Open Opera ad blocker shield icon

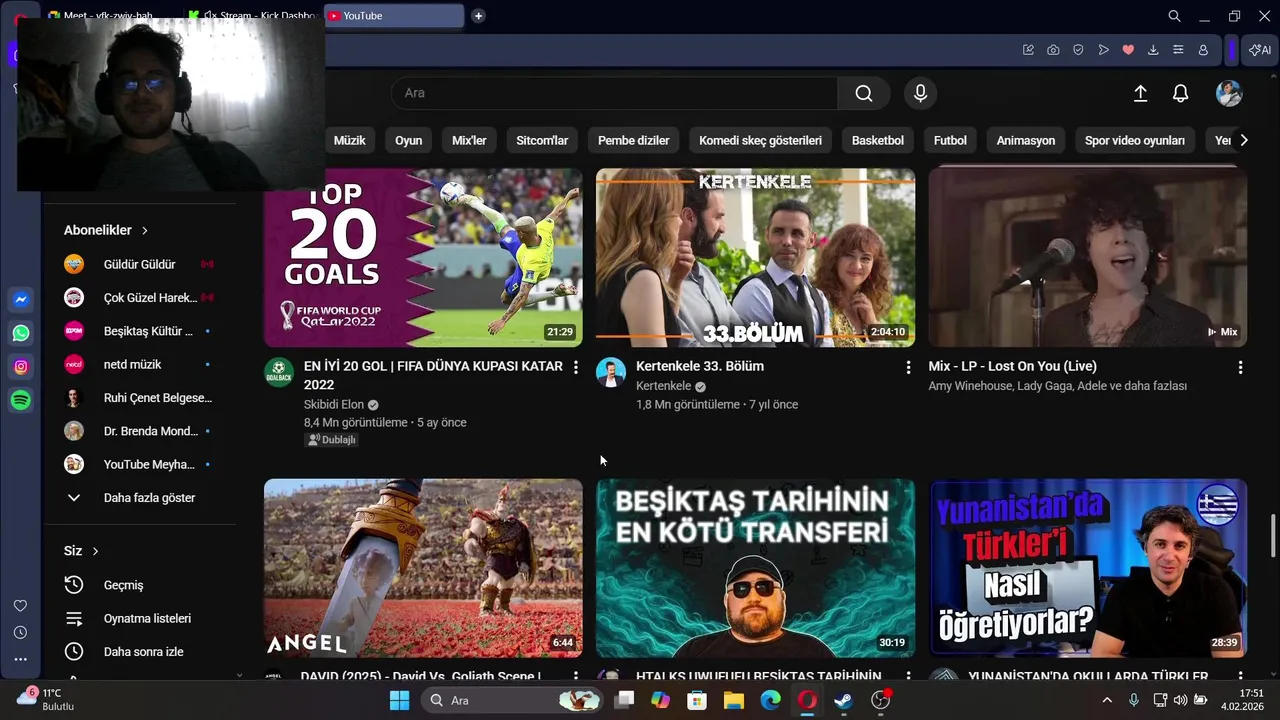coord(1078,50)
